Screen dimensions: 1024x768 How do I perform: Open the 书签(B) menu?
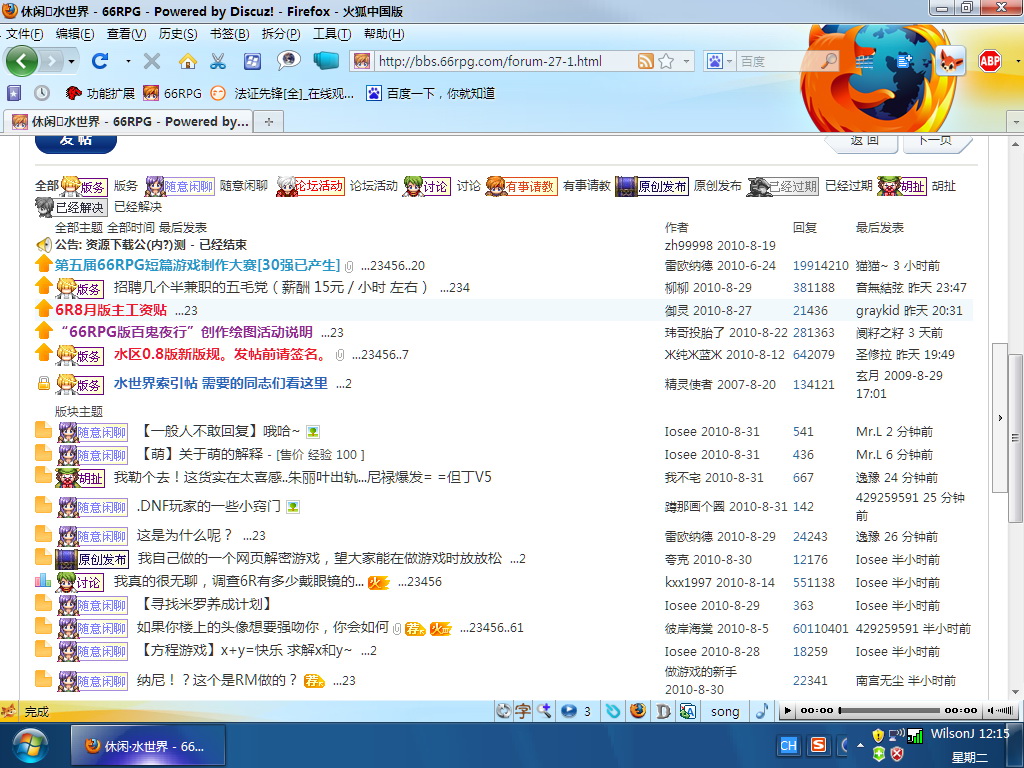click(x=229, y=34)
